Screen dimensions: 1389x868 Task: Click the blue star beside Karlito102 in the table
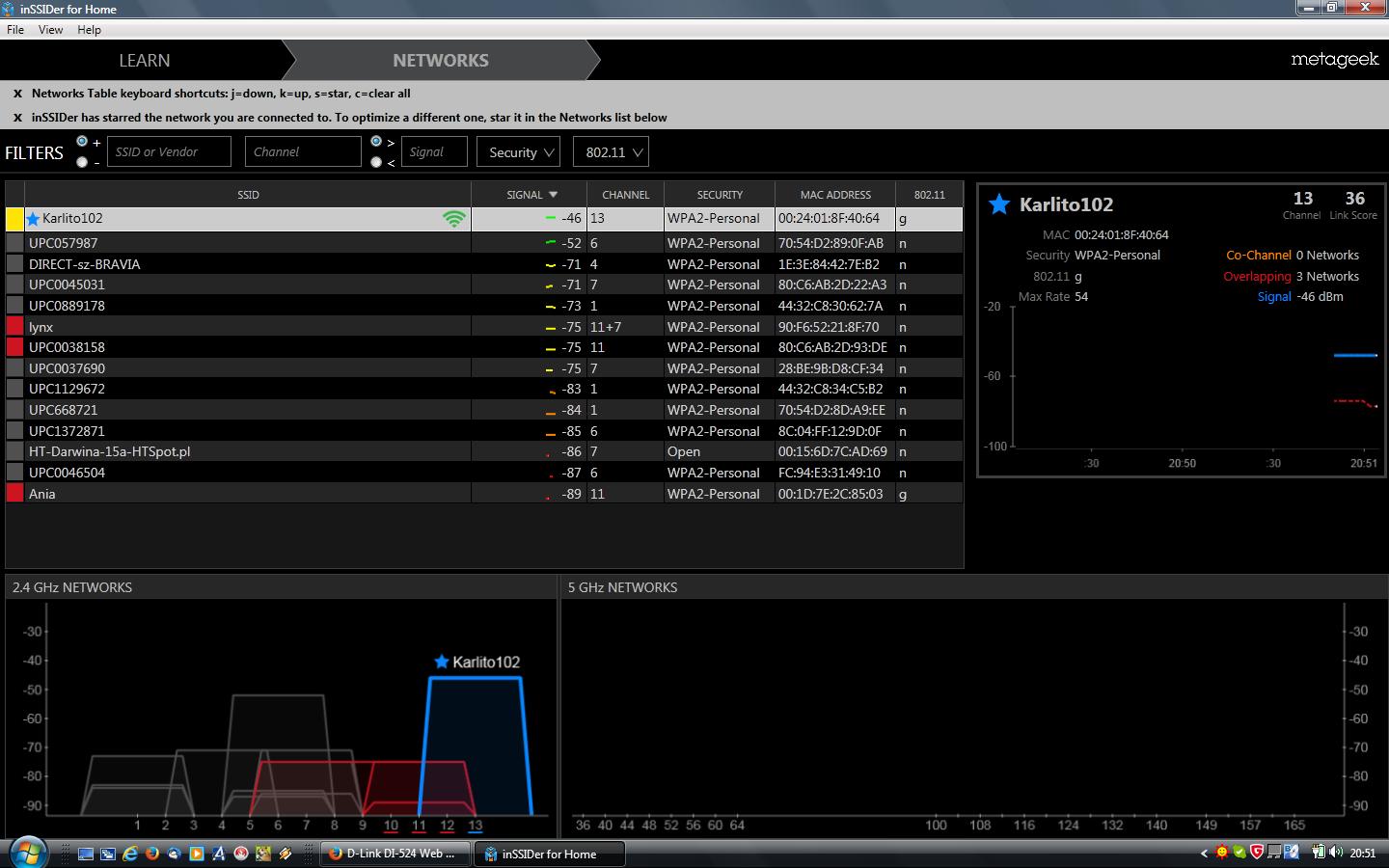point(34,219)
